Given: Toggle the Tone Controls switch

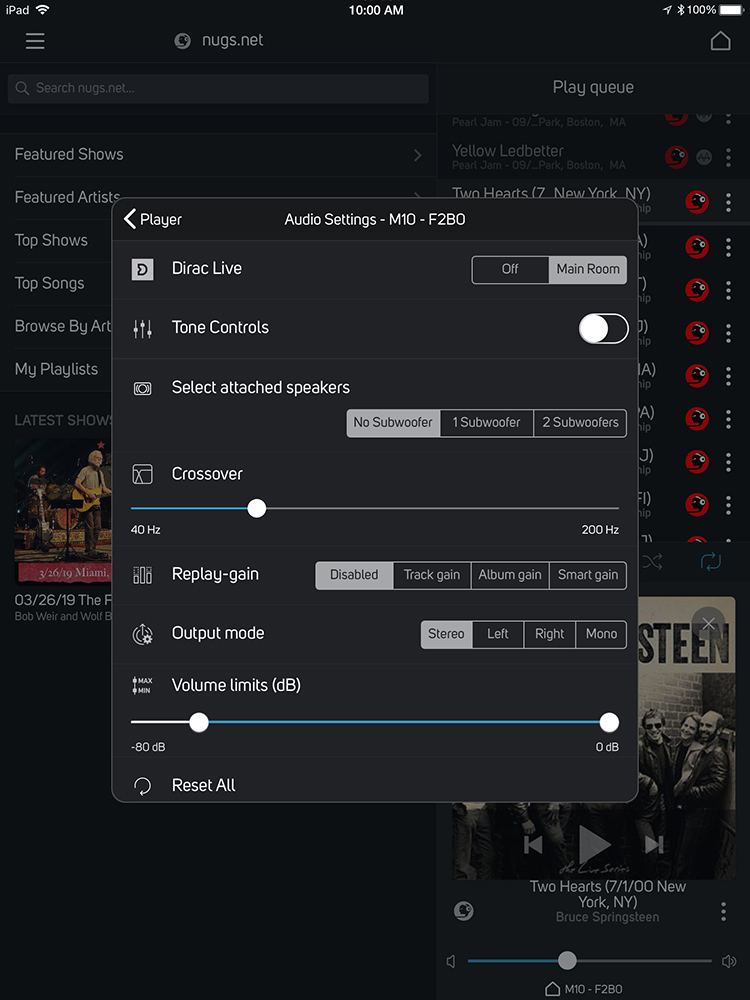Looking at the screenshot, I should click(603, 328).
